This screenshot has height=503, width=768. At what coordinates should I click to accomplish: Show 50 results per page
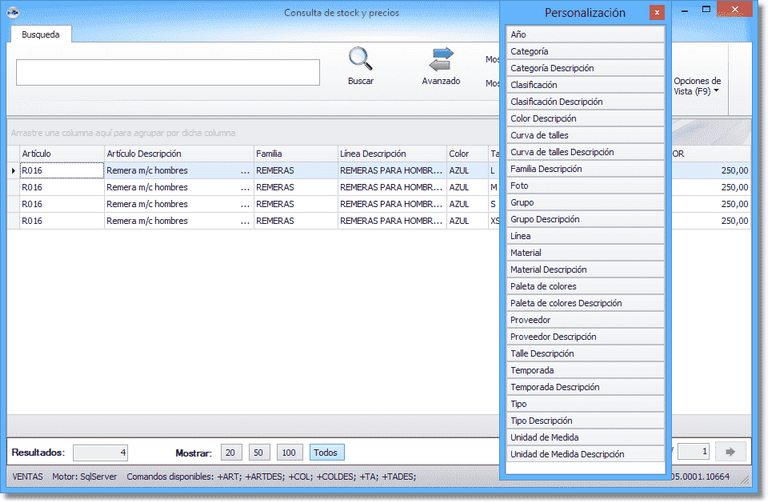pyautogui.click(x=259, y=452)
